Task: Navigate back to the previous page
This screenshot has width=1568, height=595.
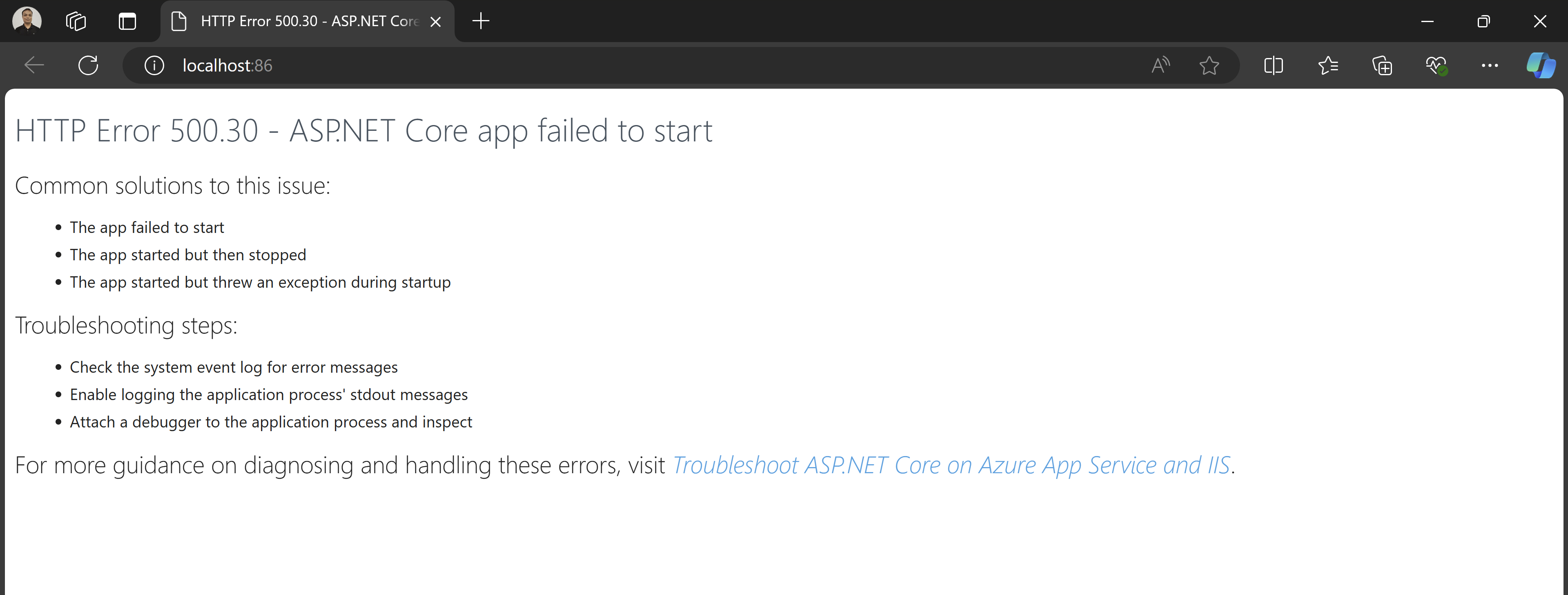Action: click(34, 65)
